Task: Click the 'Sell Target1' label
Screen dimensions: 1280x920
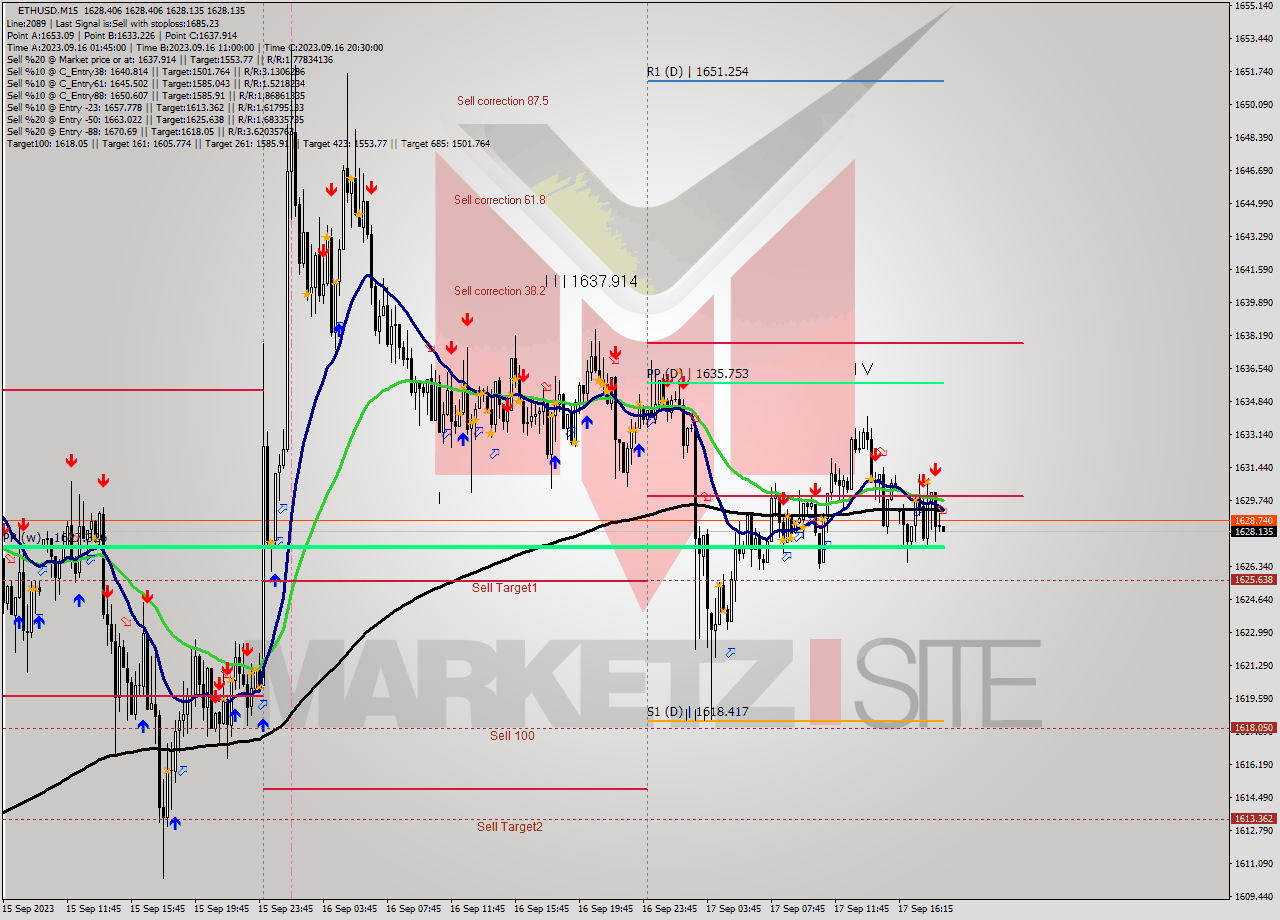Action: pyautogui.click(x=504, y=588)
